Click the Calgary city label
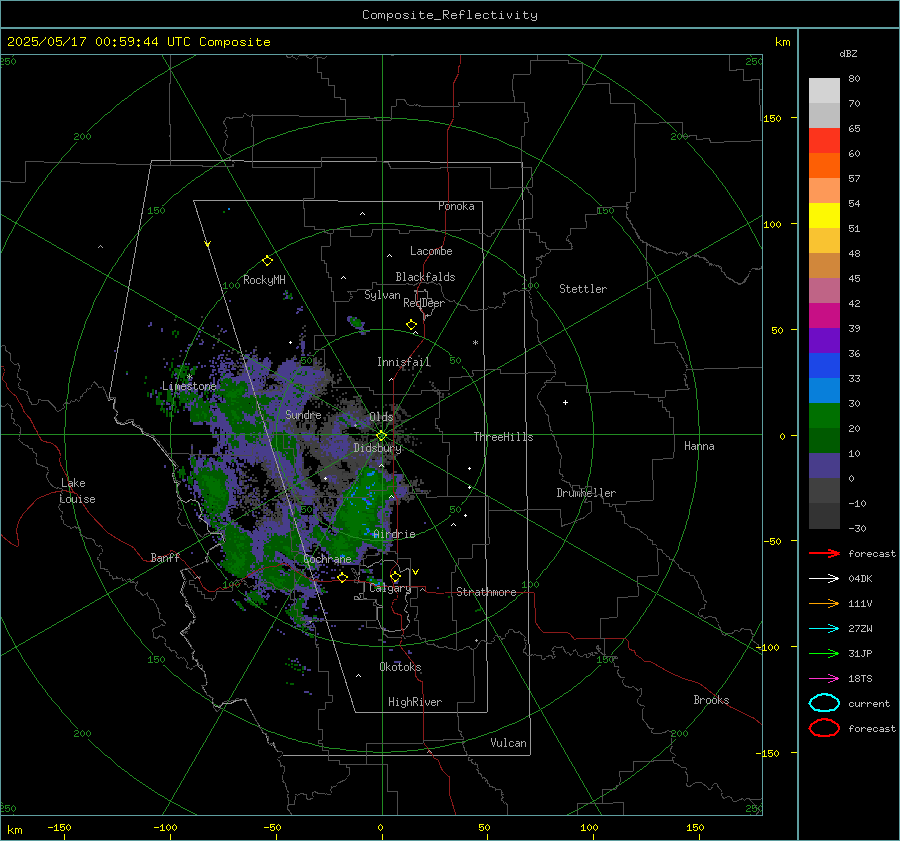 [x=390, y=588]
